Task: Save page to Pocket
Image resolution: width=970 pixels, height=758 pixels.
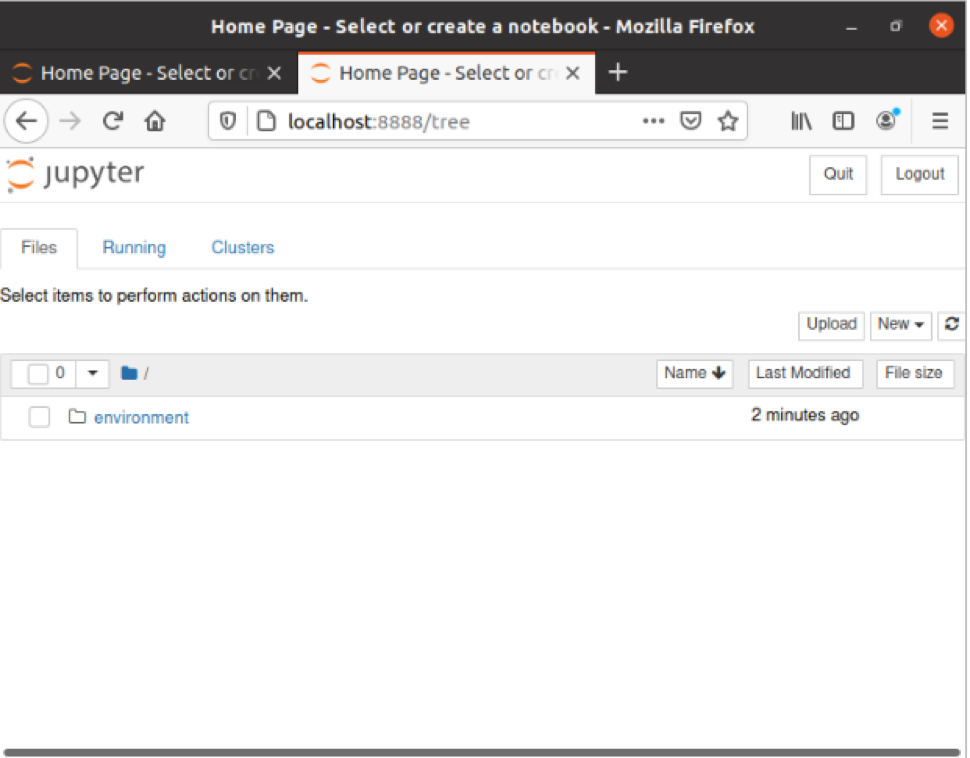Action: 690,121
